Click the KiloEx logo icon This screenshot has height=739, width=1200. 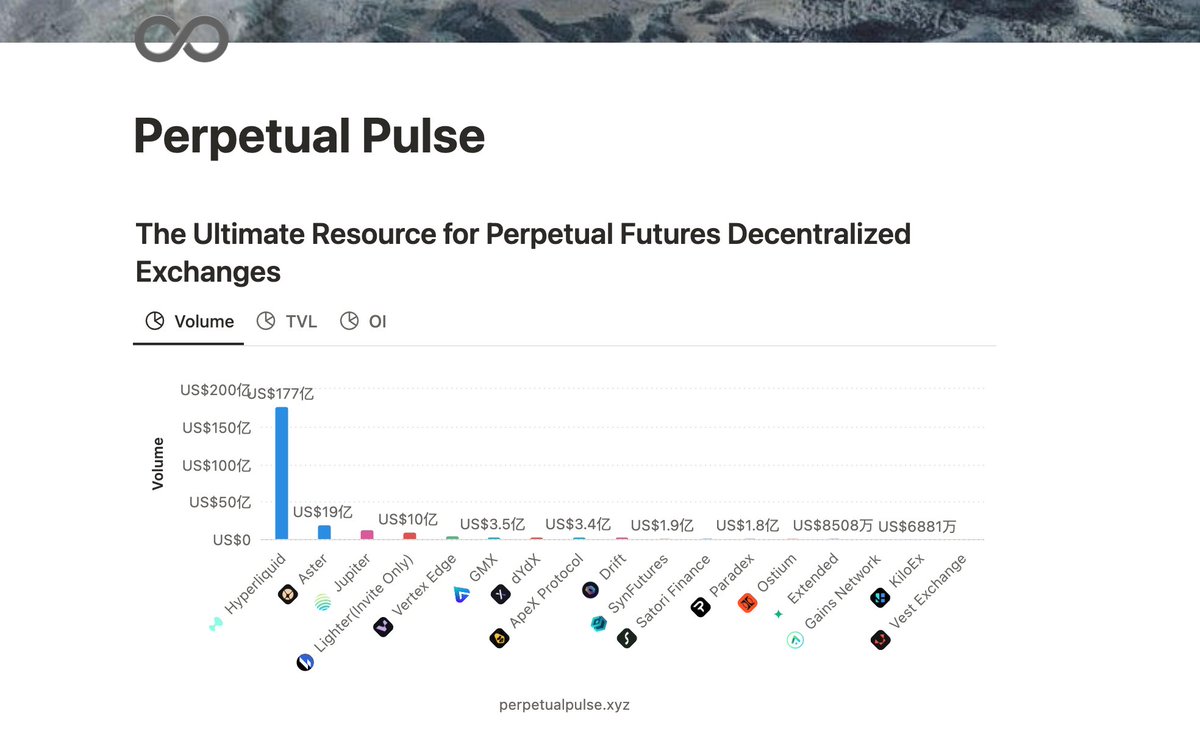(x=880, y=598)
